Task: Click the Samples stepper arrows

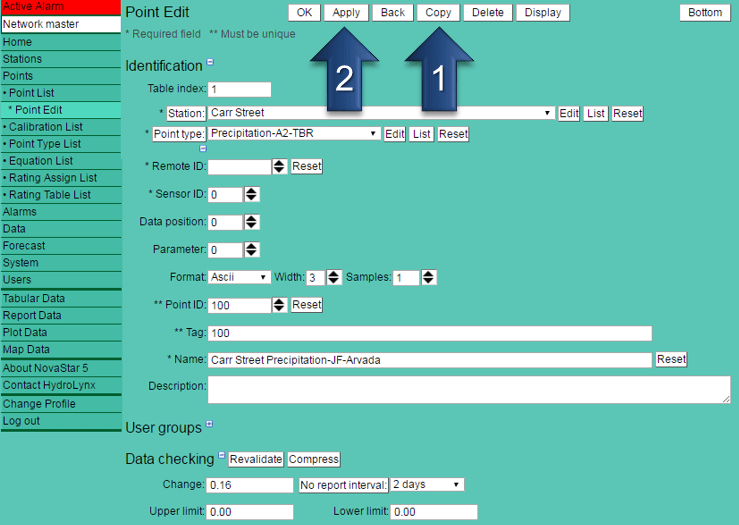Action: tap(428, 278)
